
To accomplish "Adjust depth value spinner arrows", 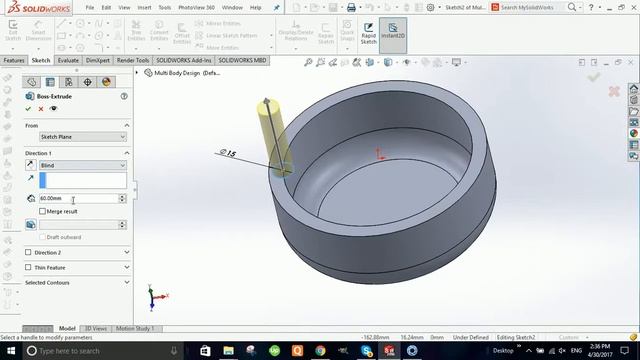I will coord(122,198).
